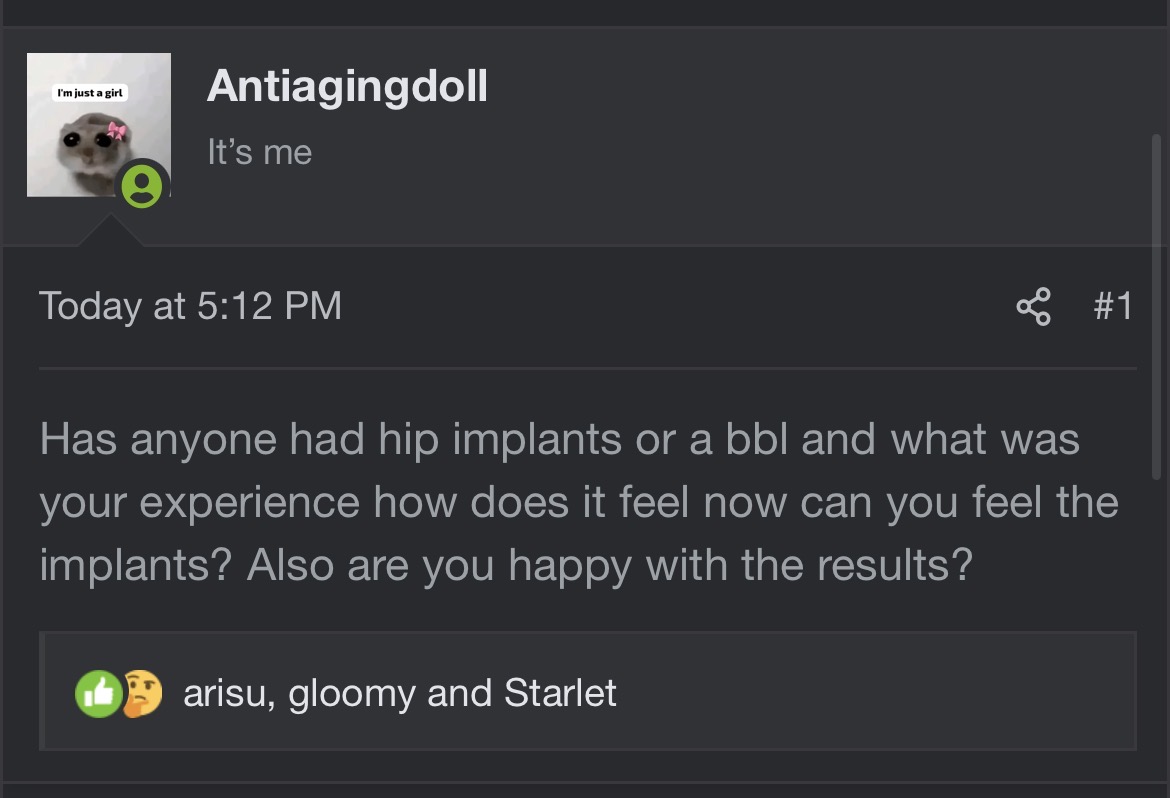Open gloomy in the reactions list
Screen dimensions: 1170x798
[352, 693]
